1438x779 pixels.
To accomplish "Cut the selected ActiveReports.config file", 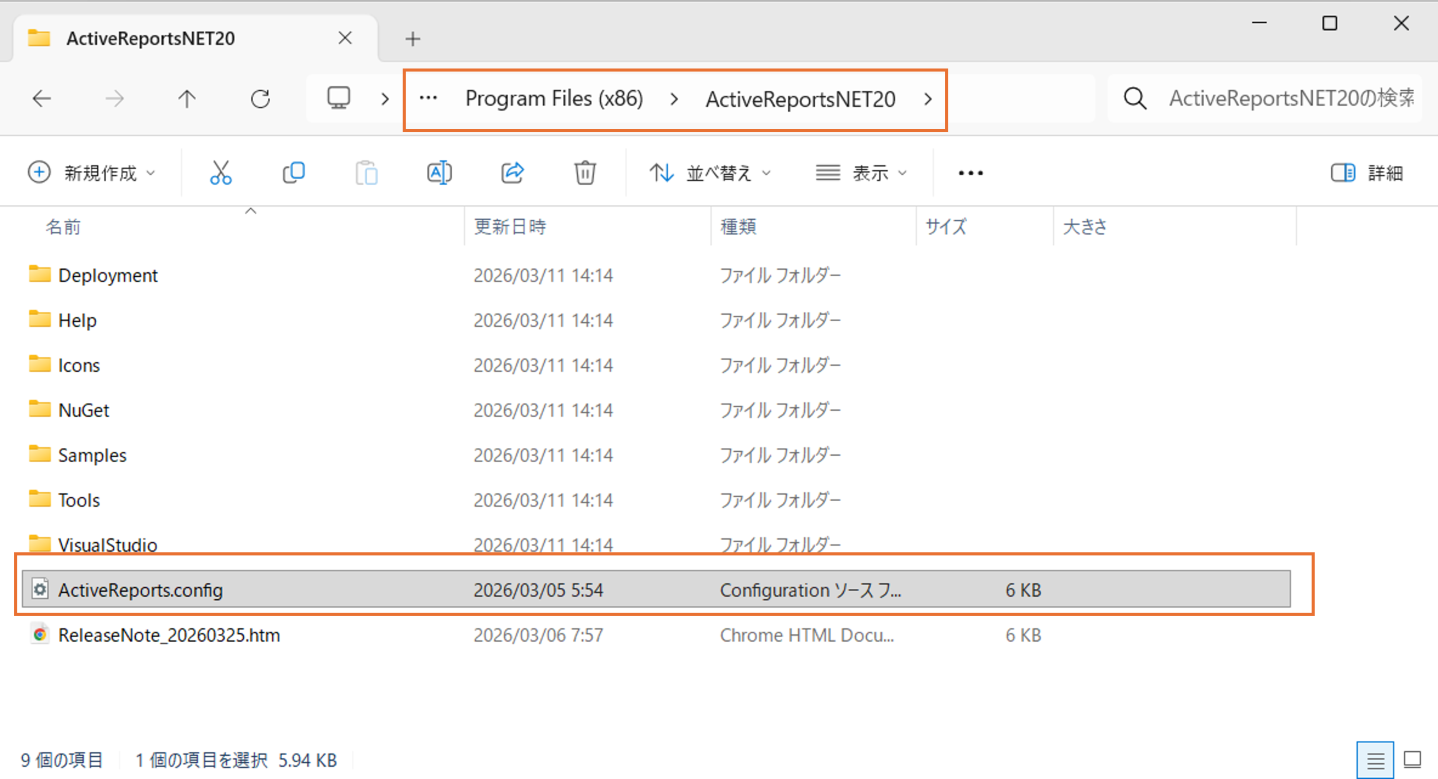I will pyautogui.click(x=221, y=172).
